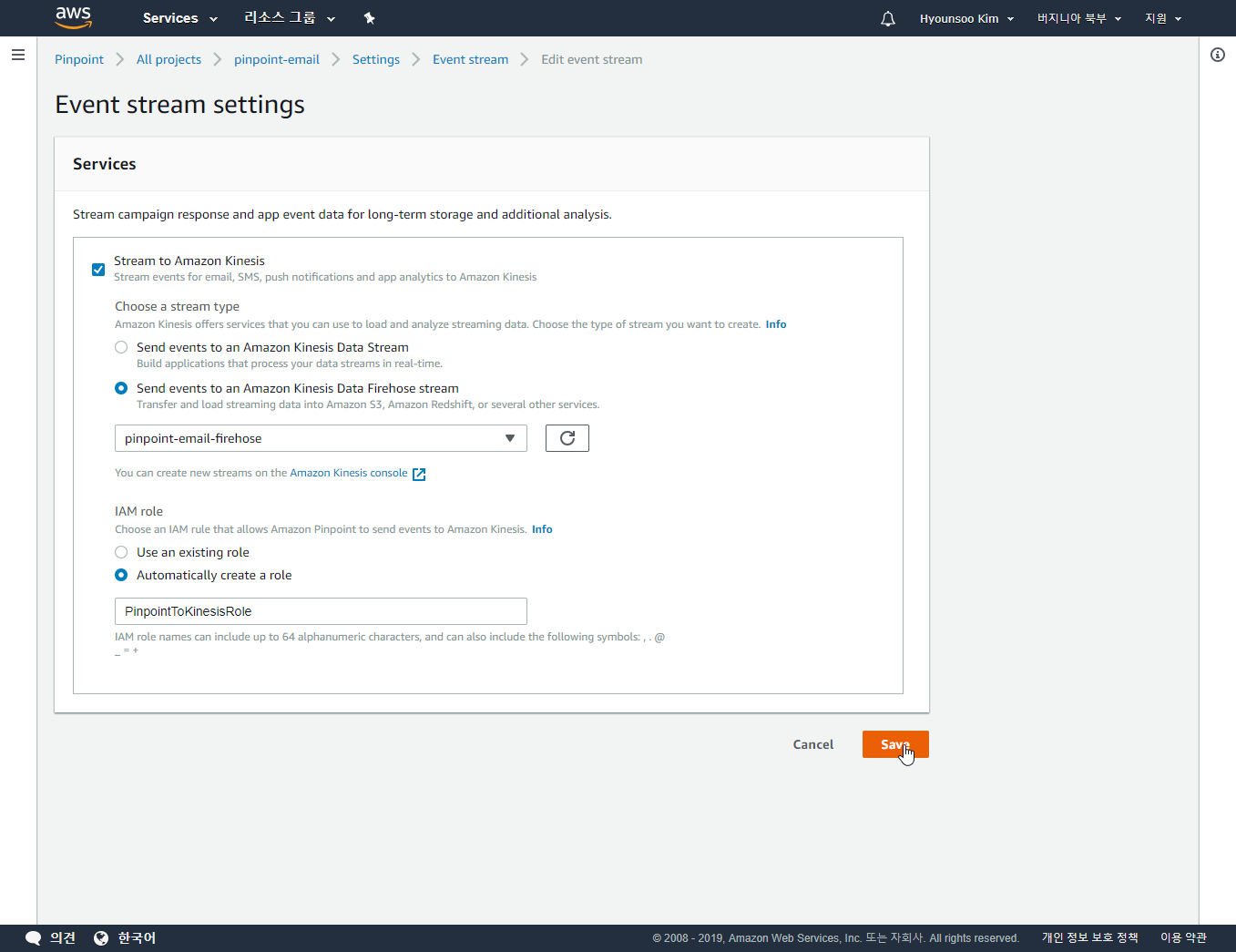Open the info panel icon at right
This screenshot has width=1236, height=952.
1218,55
